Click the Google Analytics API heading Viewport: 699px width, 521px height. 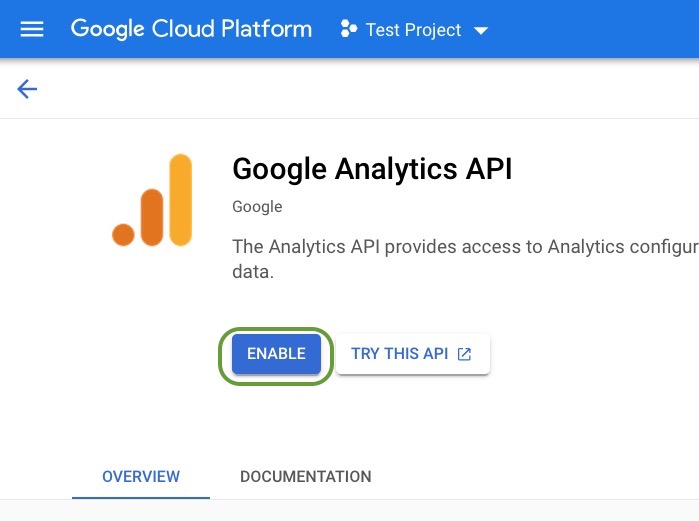click(371, 169)
